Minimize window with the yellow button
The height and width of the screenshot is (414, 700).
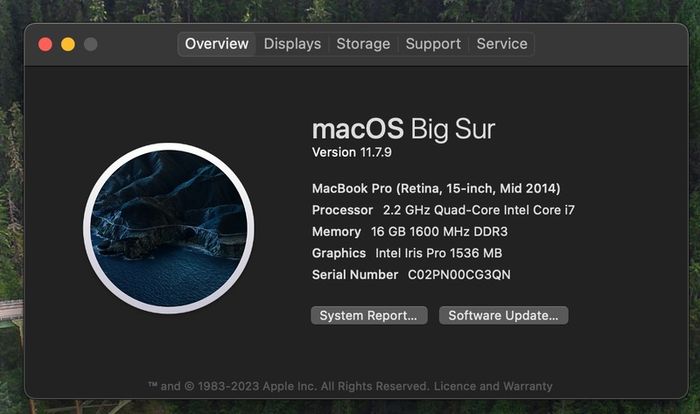[68, 44]
